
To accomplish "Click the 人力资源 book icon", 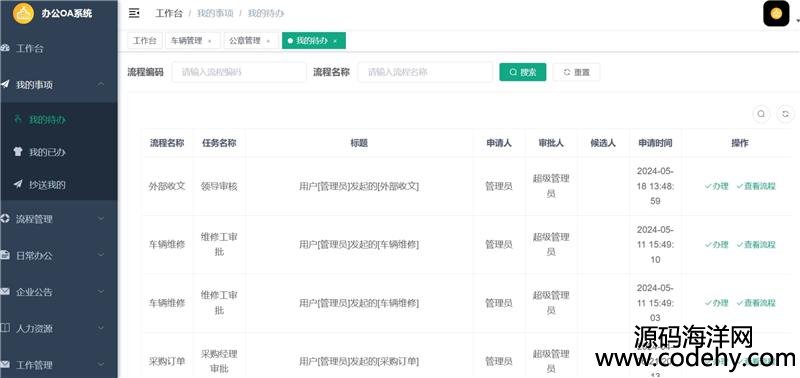I will 5,328.
